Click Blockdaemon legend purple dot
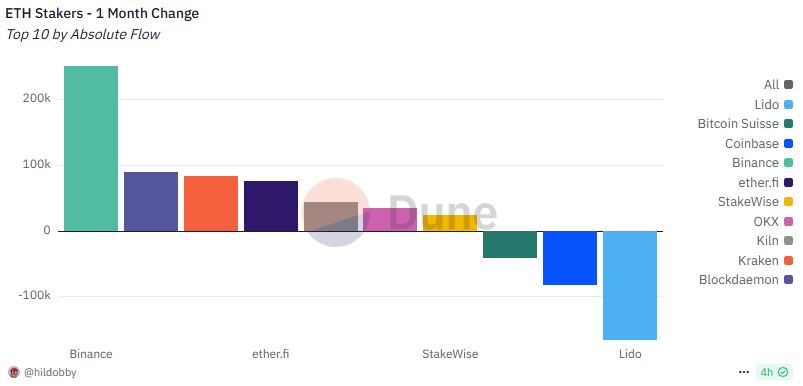 click(x=788, y=280)
